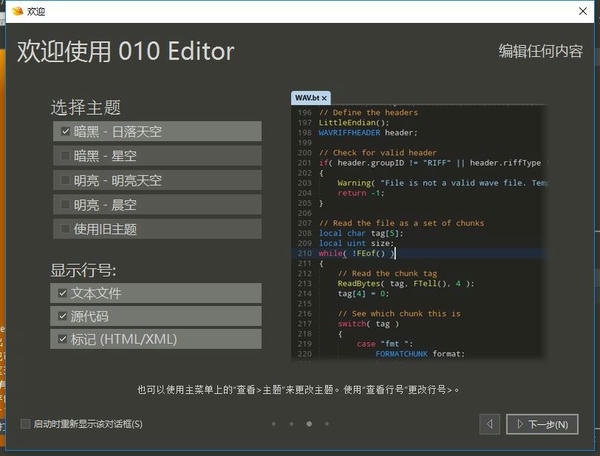Choose the 明亮 - 晨空 theme
The width and height of the screenshot is (600, 456).
157,205
